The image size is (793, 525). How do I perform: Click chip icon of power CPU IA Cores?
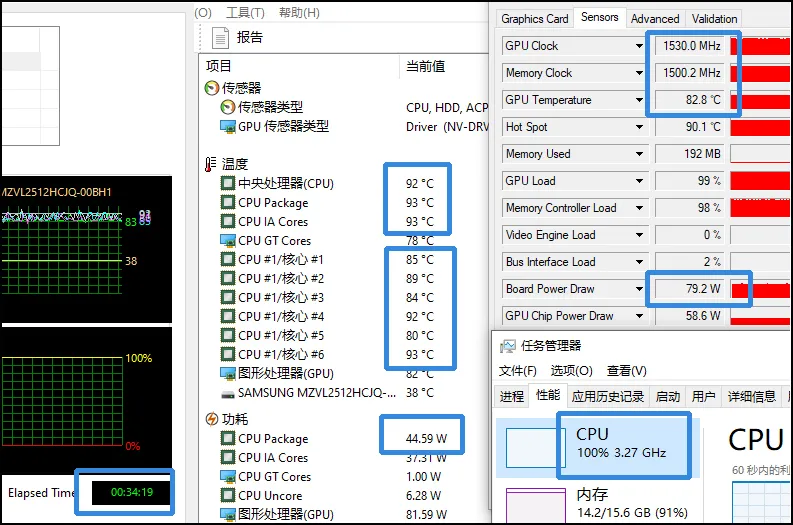coord(228,457)
